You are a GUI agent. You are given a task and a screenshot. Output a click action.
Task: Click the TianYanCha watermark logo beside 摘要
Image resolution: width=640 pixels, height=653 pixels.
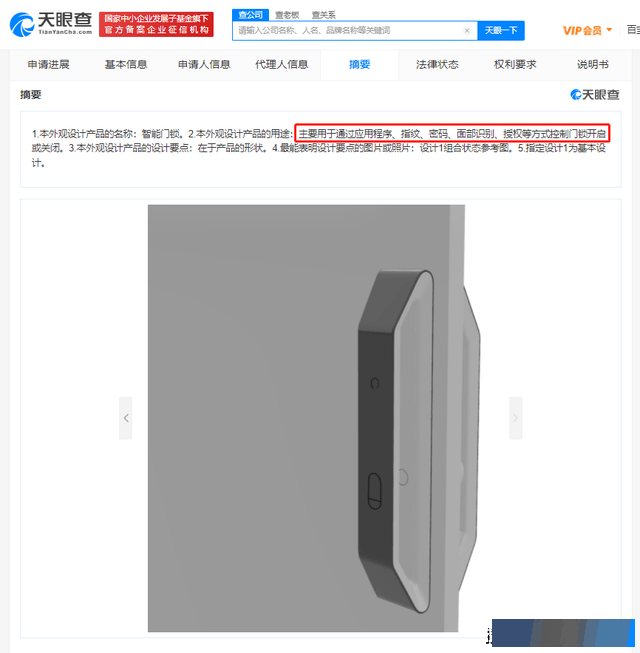pos(595,95)
